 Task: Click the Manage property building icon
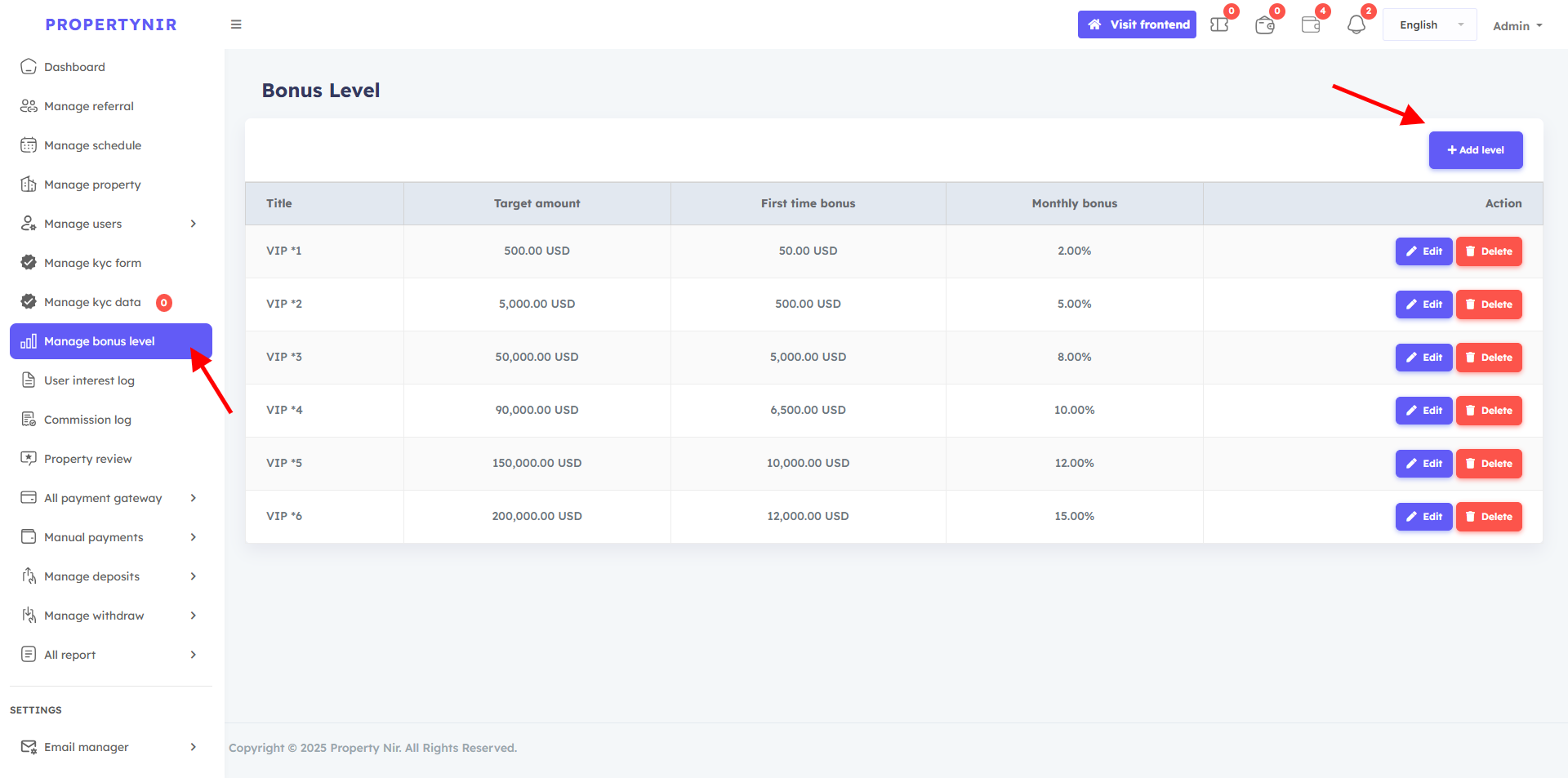click(x=29, y=184)
